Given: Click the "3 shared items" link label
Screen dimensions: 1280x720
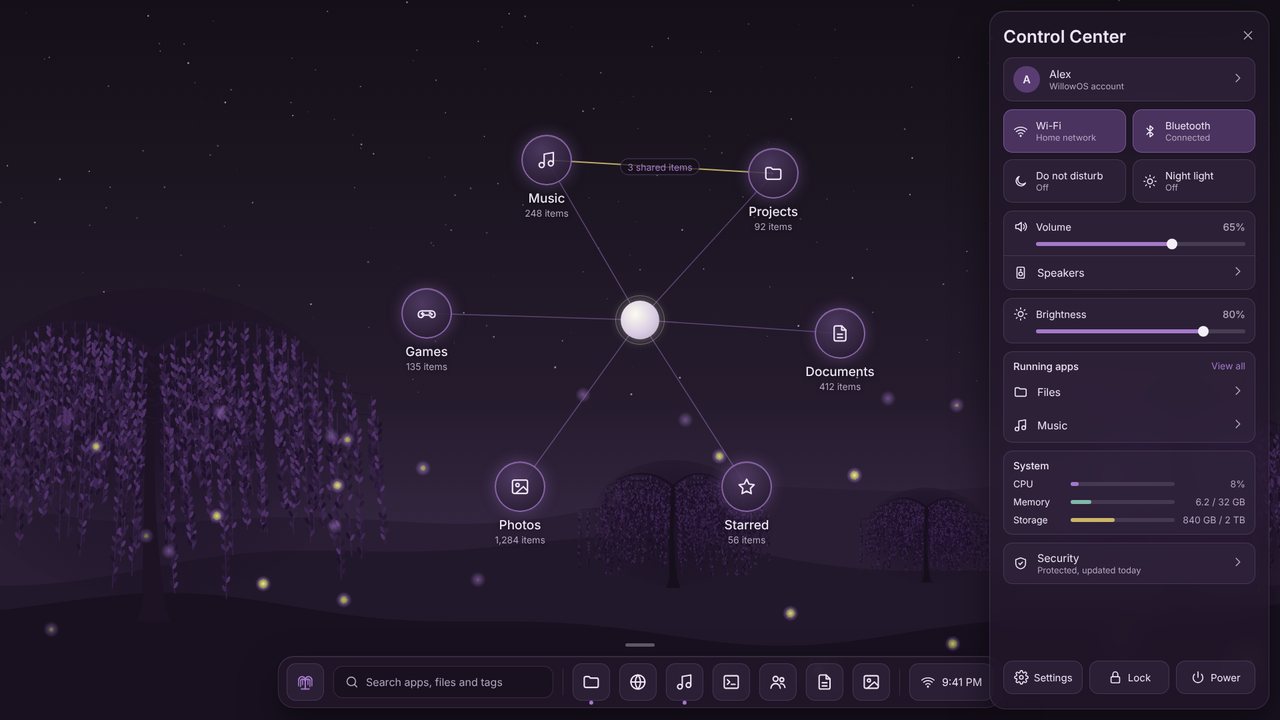Looking at the screenshot, I should (x=660, y=167).
